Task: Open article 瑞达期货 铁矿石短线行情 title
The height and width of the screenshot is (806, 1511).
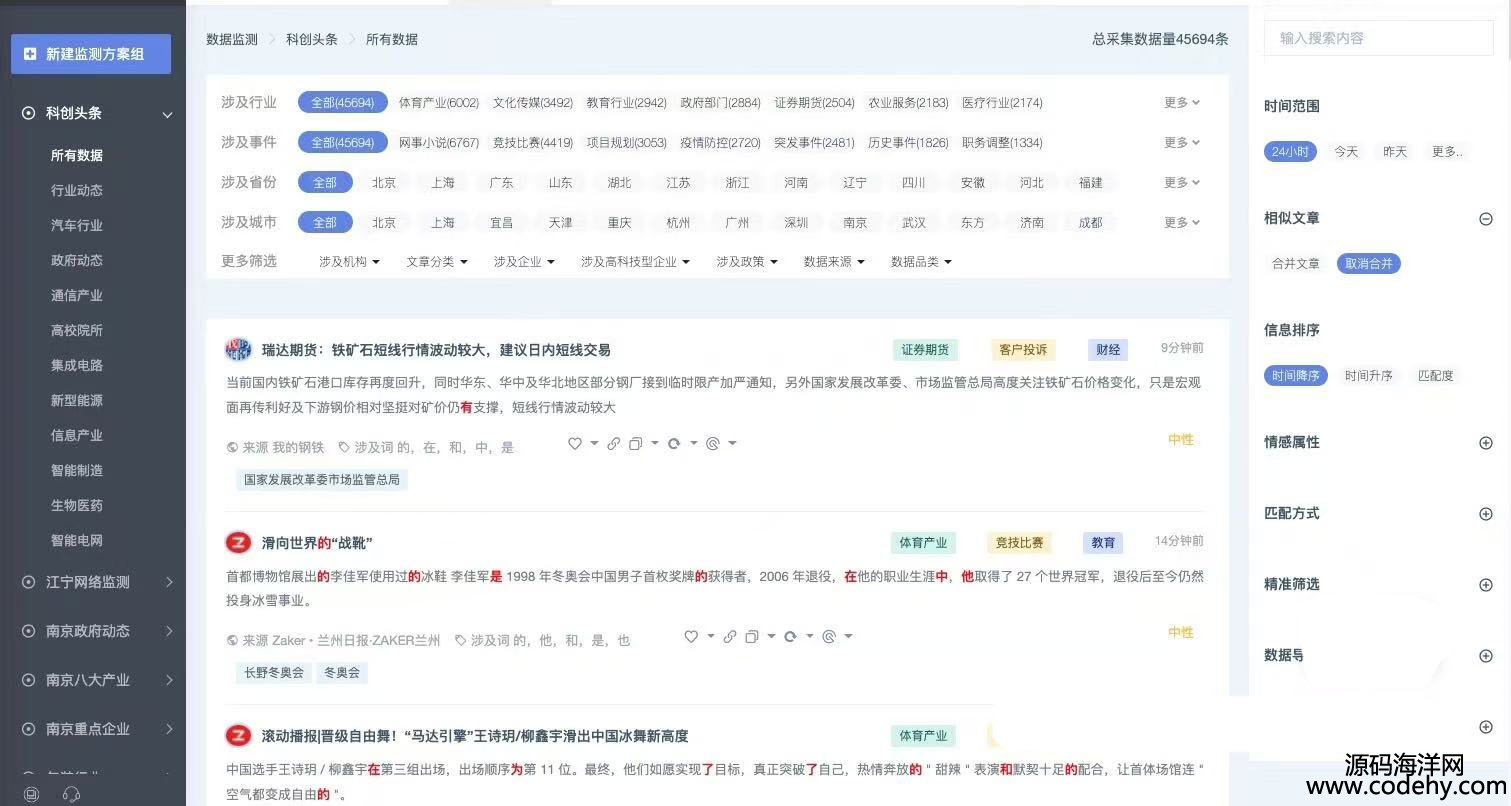Action: (436, 350)
